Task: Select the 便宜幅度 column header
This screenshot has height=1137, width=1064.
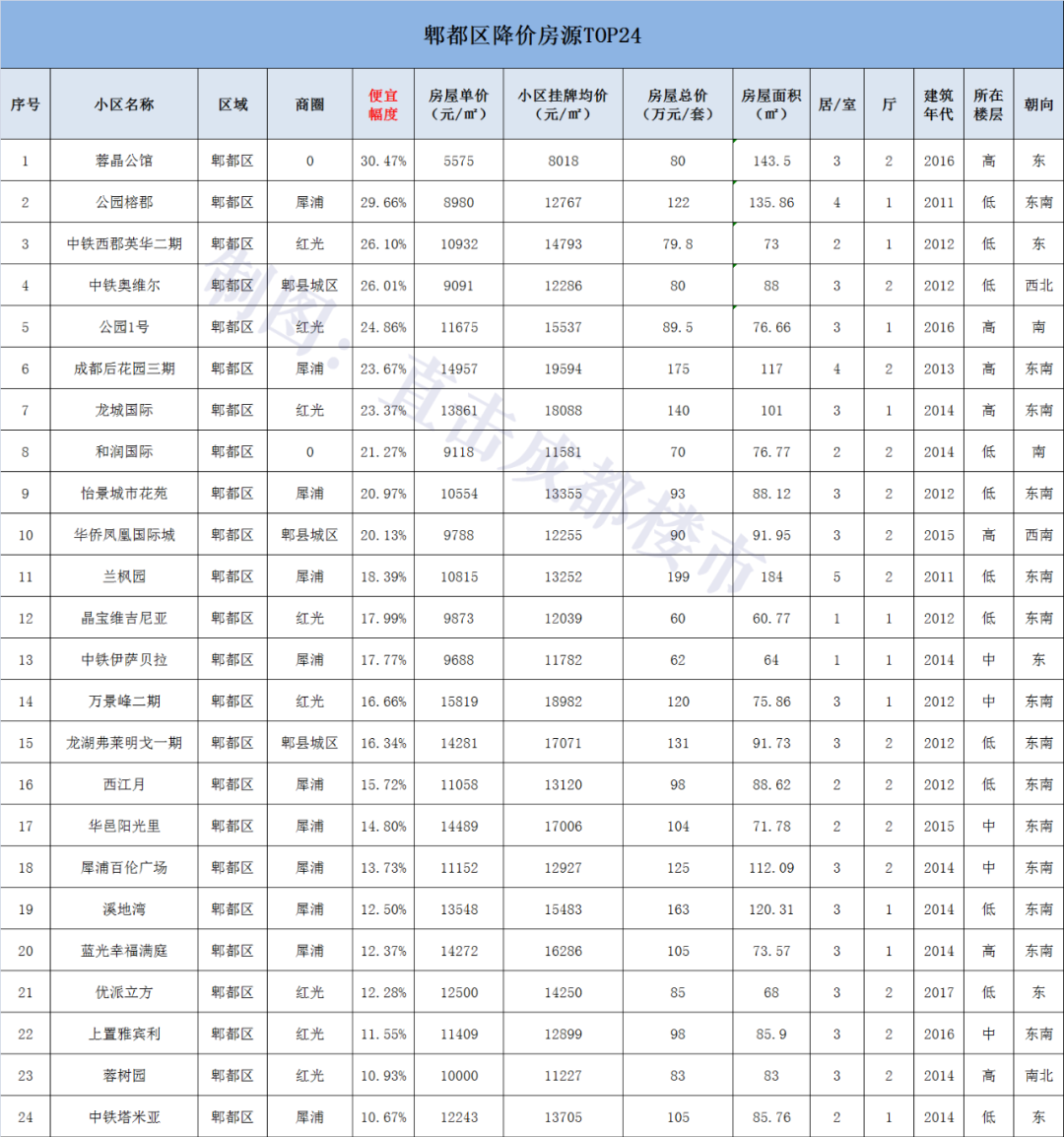Action: coord(383,104)
